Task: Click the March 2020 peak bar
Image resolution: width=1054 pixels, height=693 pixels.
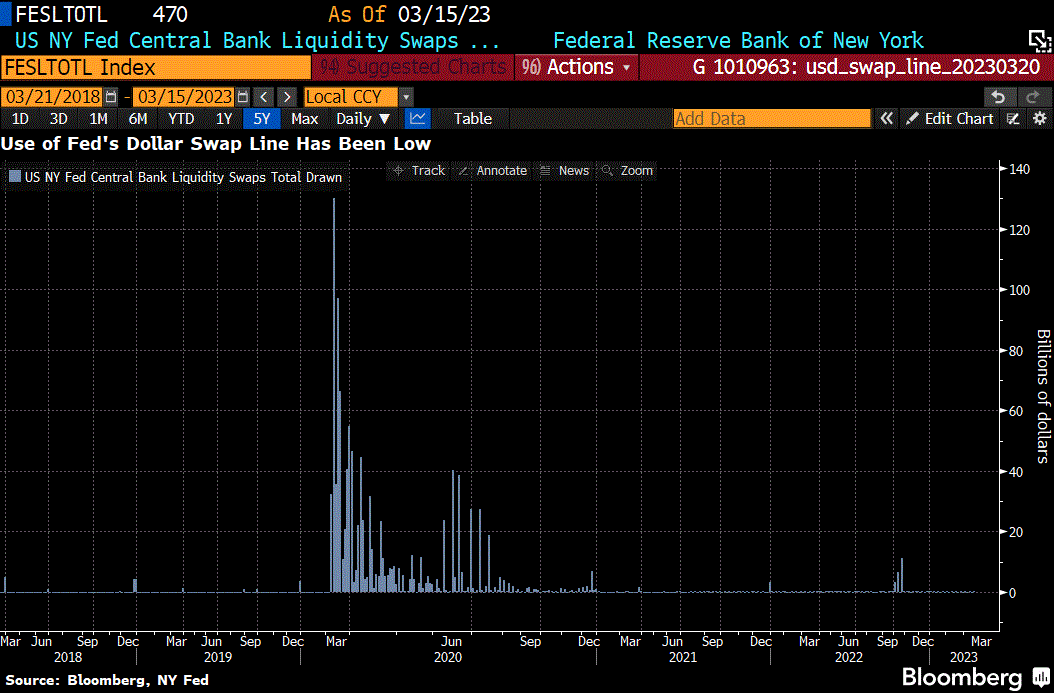Action: (334, 395)
